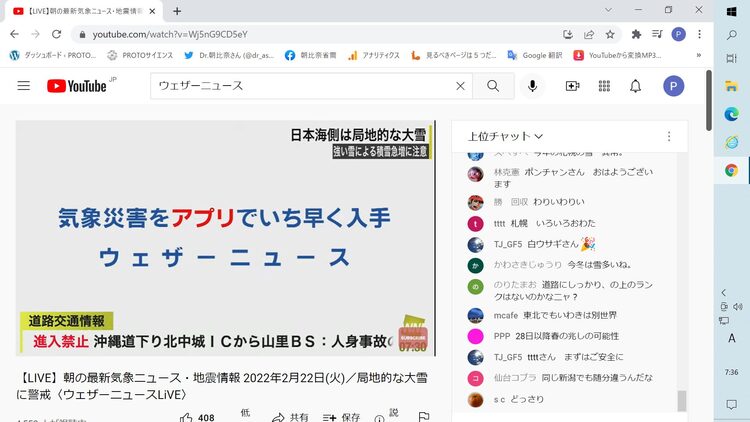Viewport: 750px width, 422px height.
Task: Open media control icon in Chrome toolbar
Action: click(657, 34)
